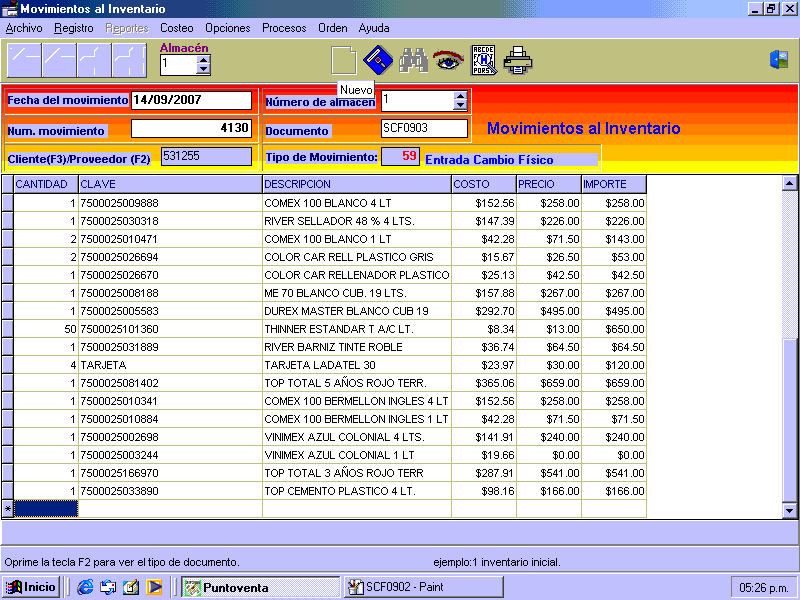Click the blue book icon in toolbar
This screenshot has width=800, height=600.
pos(377,60)
